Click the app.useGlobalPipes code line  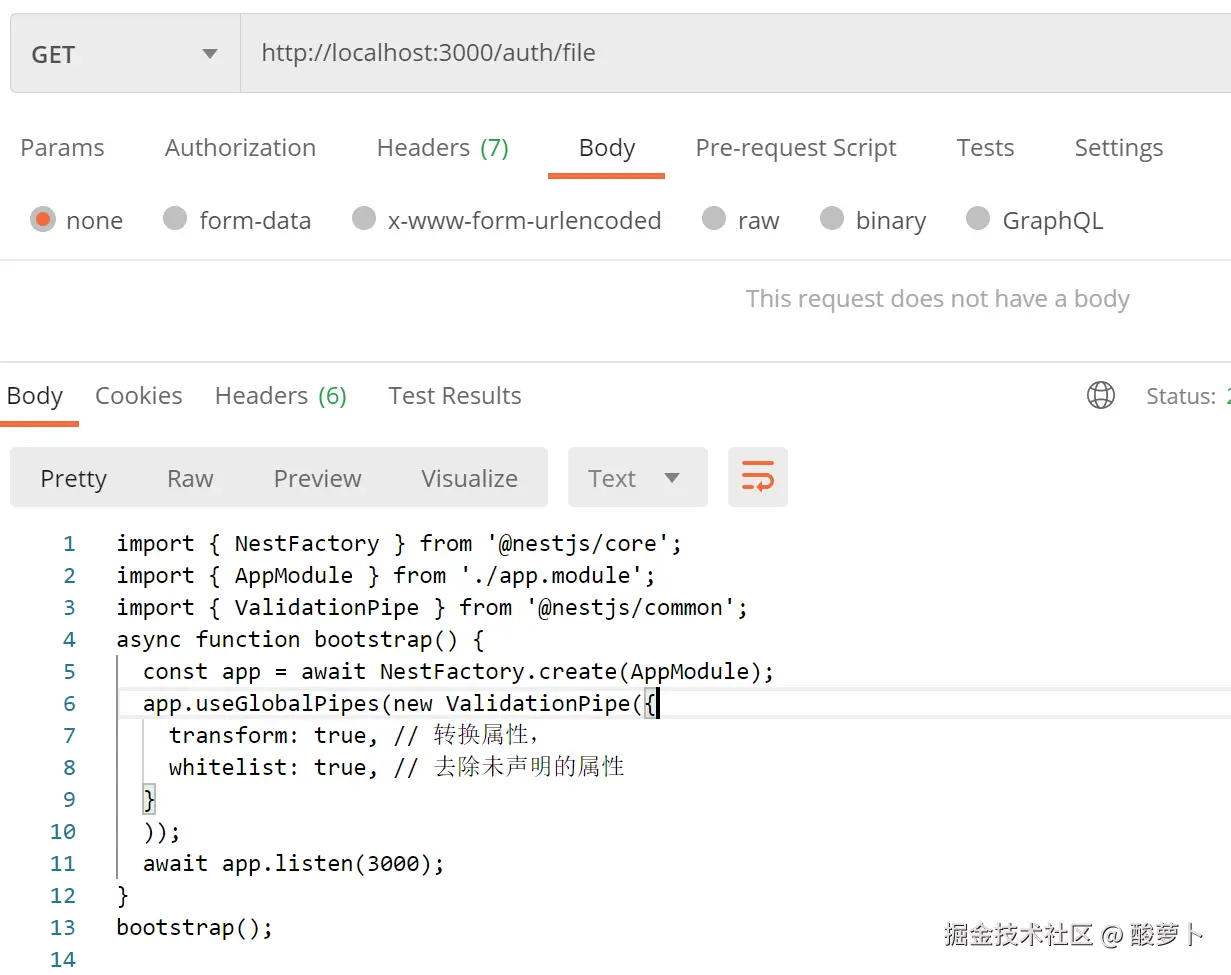tap(401, 704)
